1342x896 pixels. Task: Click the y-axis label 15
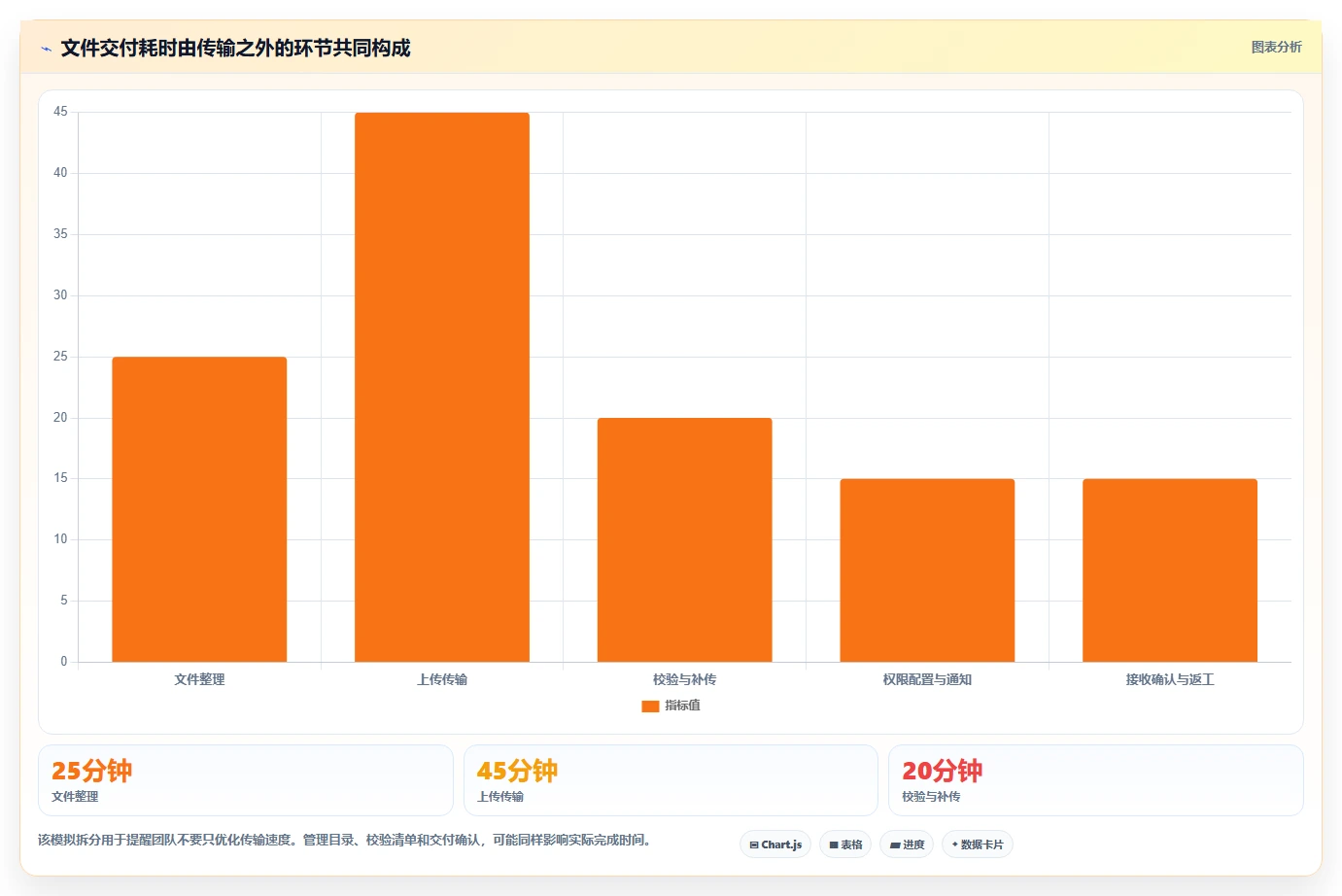pyautogui.click(x=60, y=478)
